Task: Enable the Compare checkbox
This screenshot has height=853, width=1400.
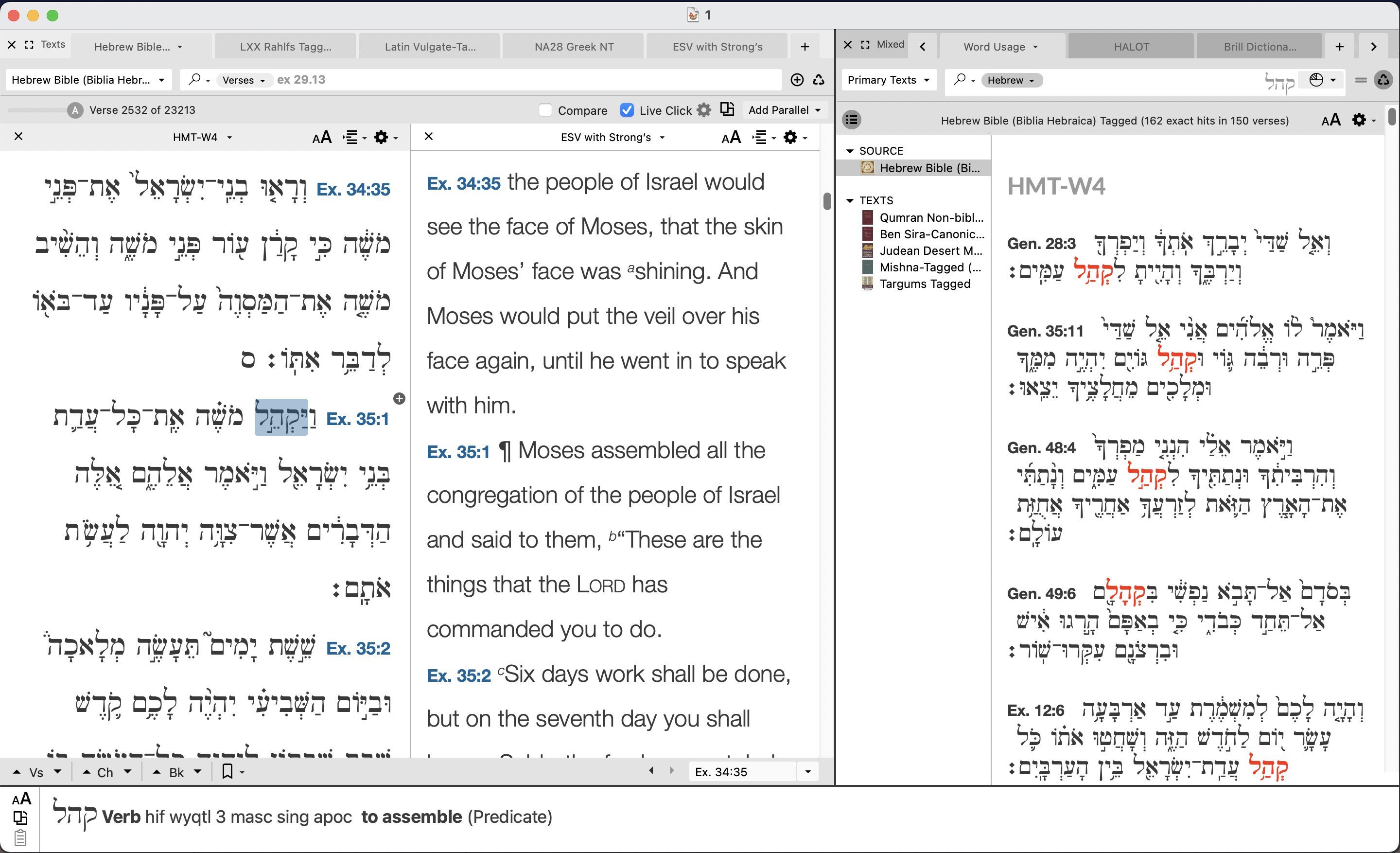Action: [545, 110]
